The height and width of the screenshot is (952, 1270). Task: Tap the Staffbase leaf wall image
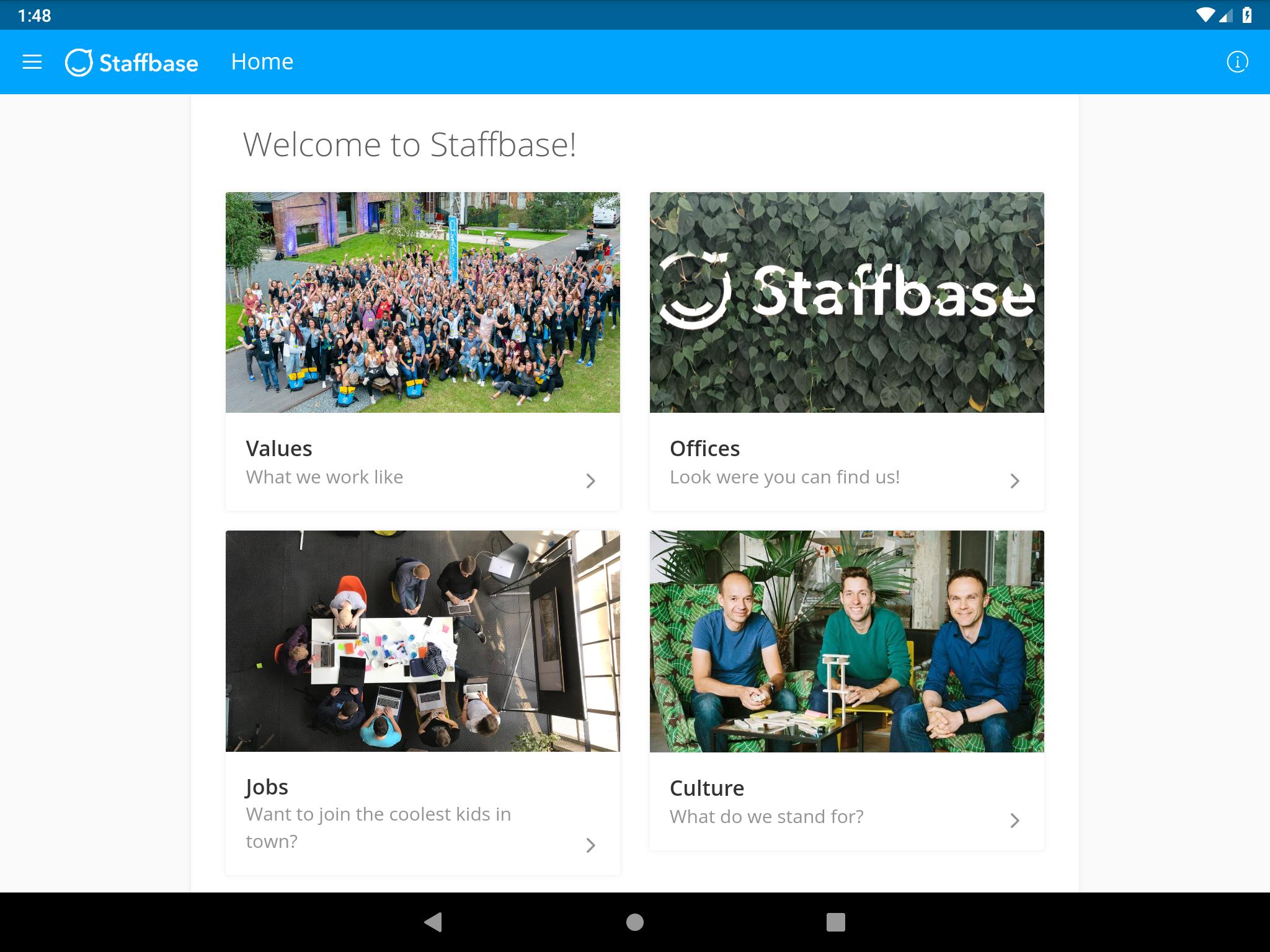847,302
